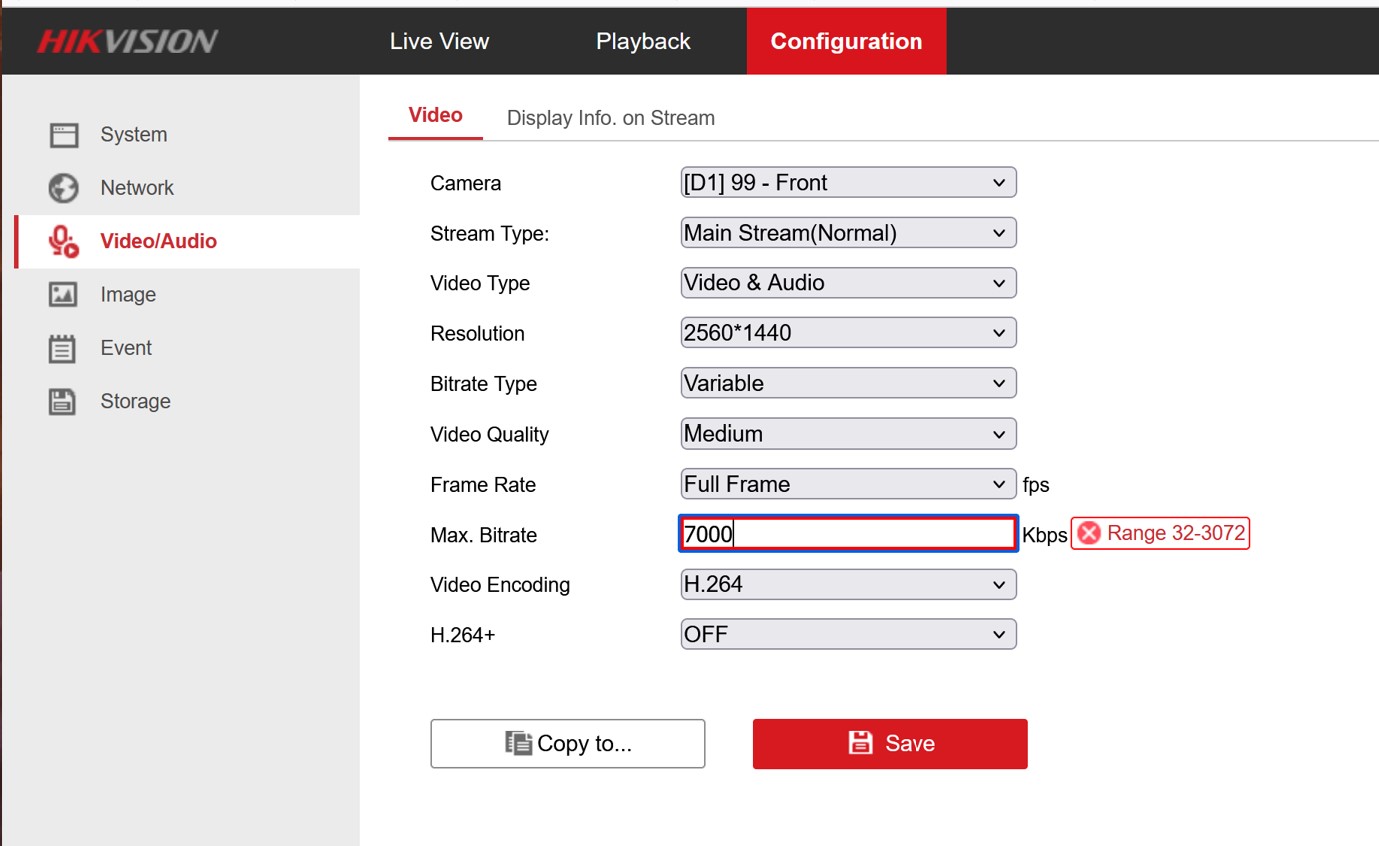Open Display Info. on Stream tab
Screen dimensions: 1379x846
coord(610,118)
